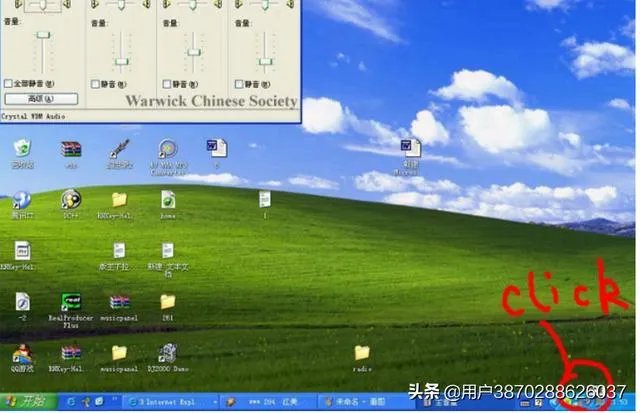The height and width of the screenshot is (413, 640).
Task: Launch RealProducer Plus shortcut
Action: tap(71, 302)
